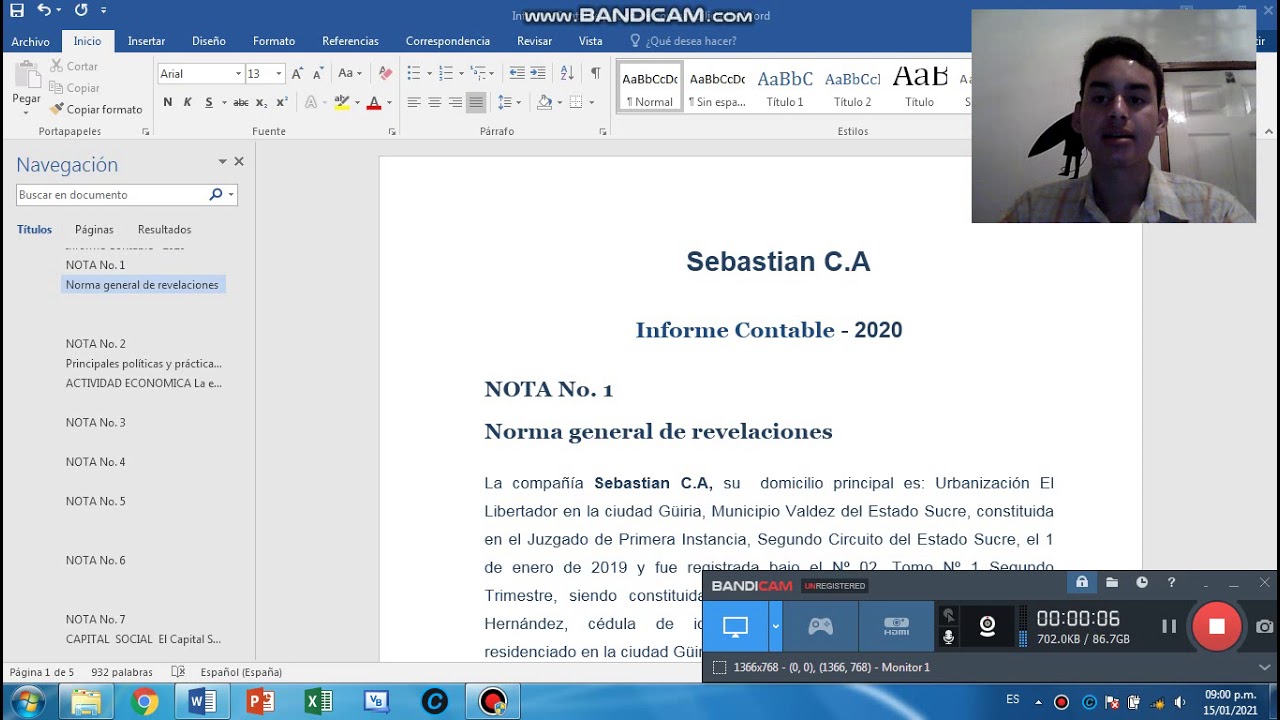Open the Arial font name dropdown
The width and height of the screenshot is (1280, 720).
(x=238, y=73)
